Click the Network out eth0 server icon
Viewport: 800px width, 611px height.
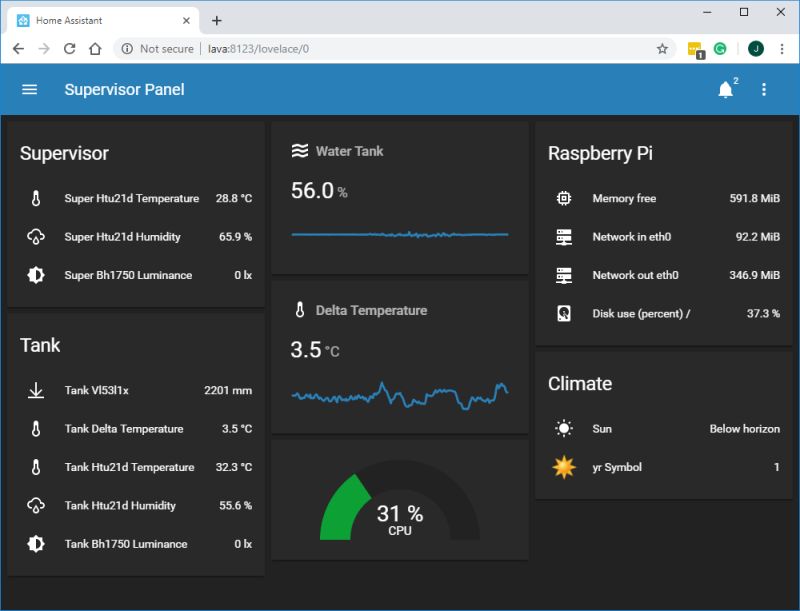[564, 275]
